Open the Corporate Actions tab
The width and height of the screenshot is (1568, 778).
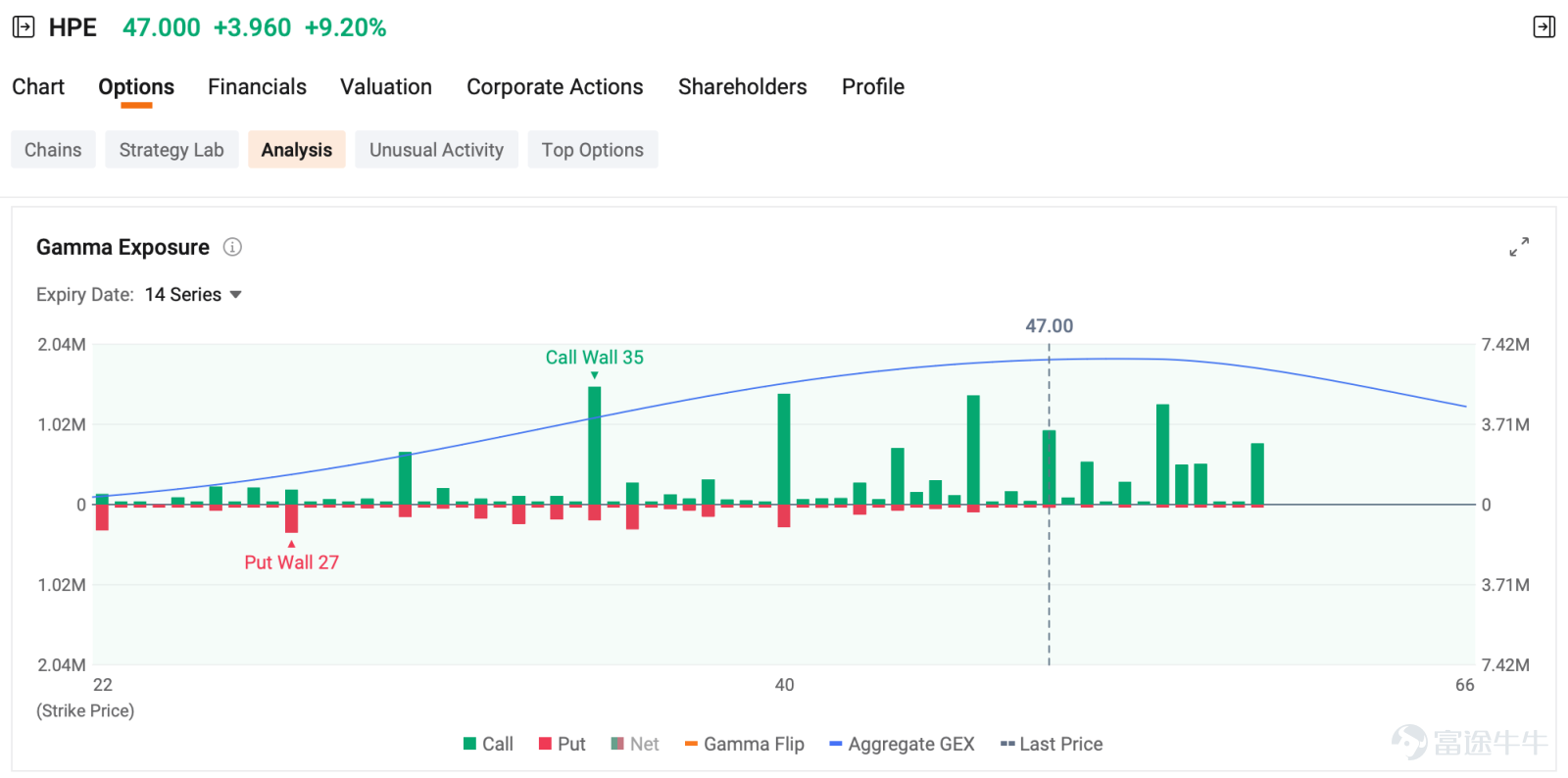click(555, 87)
